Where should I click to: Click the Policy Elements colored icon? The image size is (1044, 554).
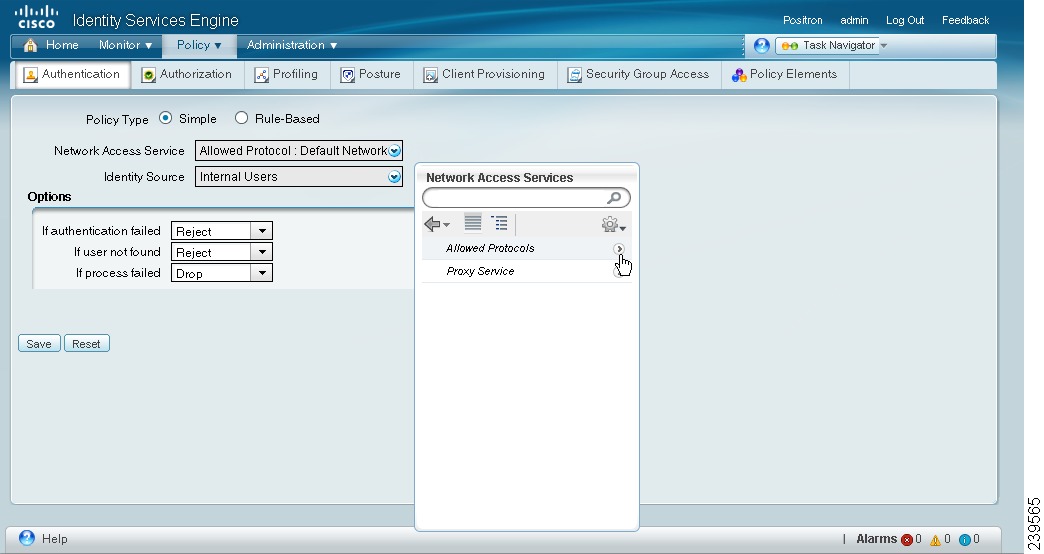pos(738,75)
